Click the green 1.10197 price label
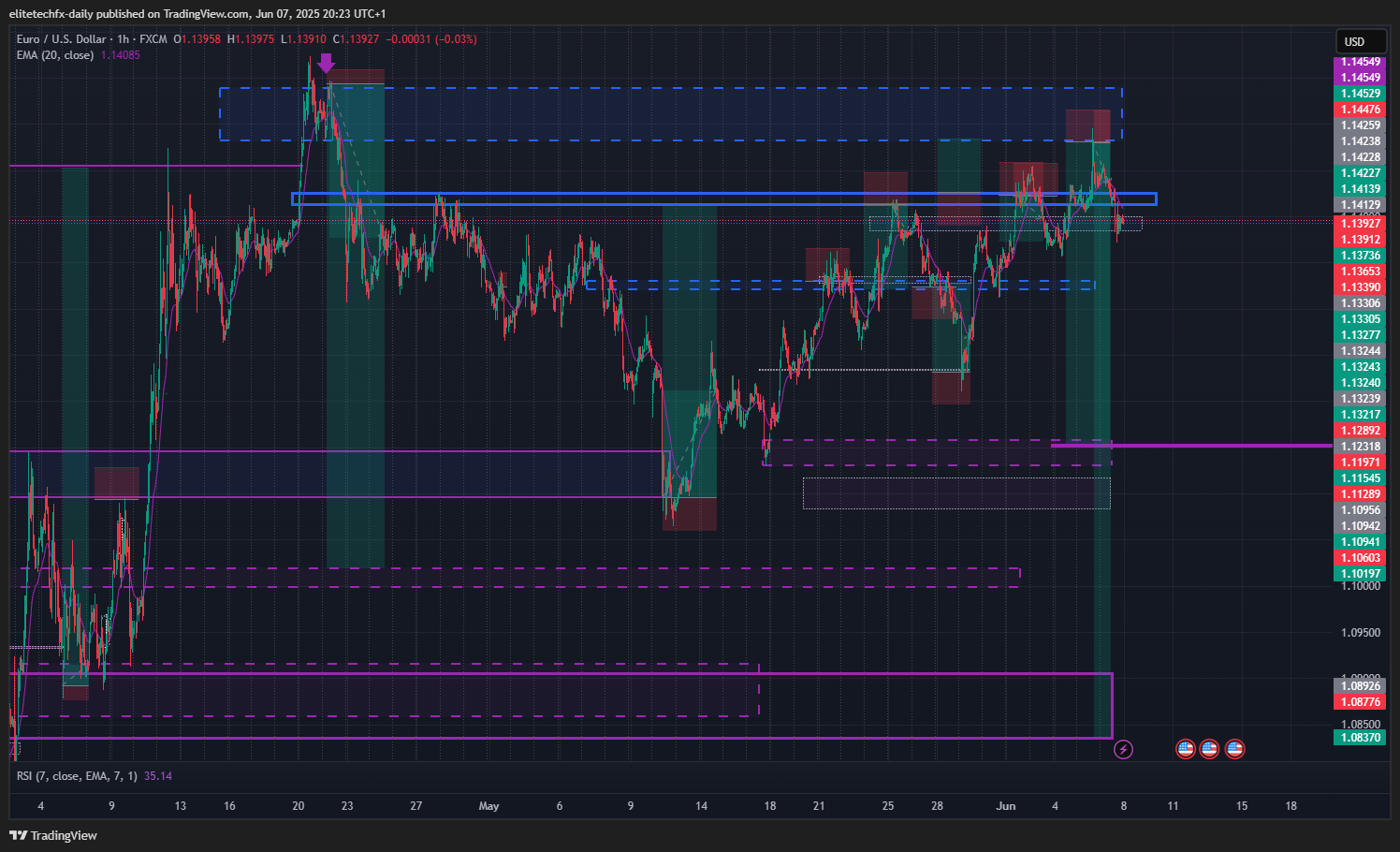 (x=1360, y=574)
